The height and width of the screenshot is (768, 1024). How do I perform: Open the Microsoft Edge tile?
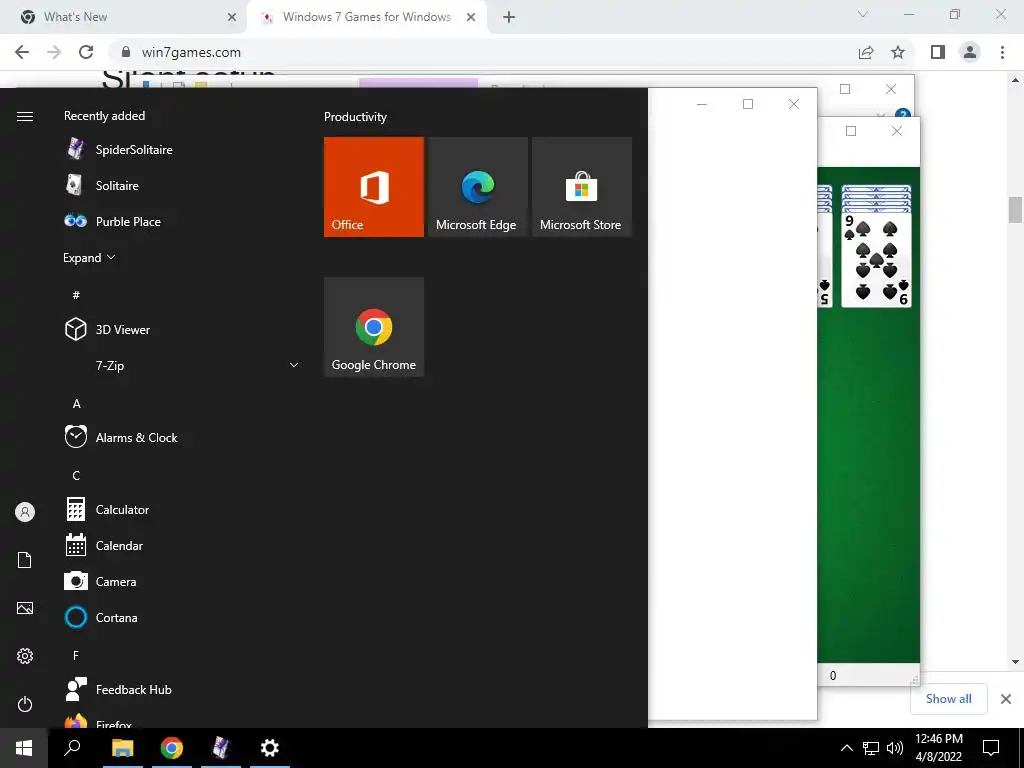477,187
